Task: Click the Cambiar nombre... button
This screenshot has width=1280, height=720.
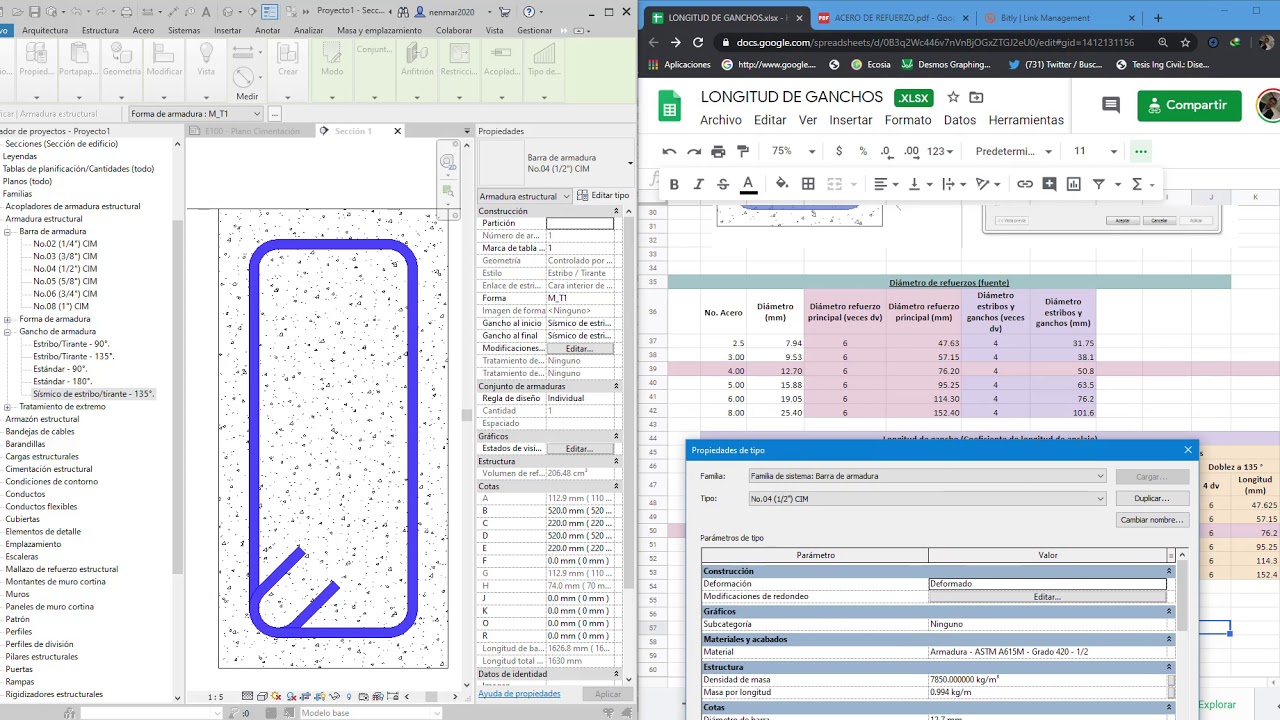Action: pyautogui.click(x=1151, y=520)
